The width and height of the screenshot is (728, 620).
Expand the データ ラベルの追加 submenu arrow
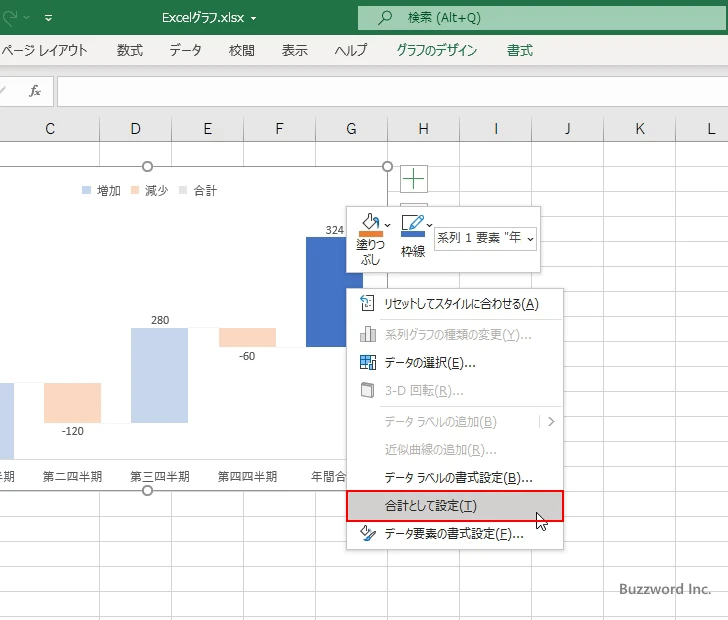coord(551,421)
